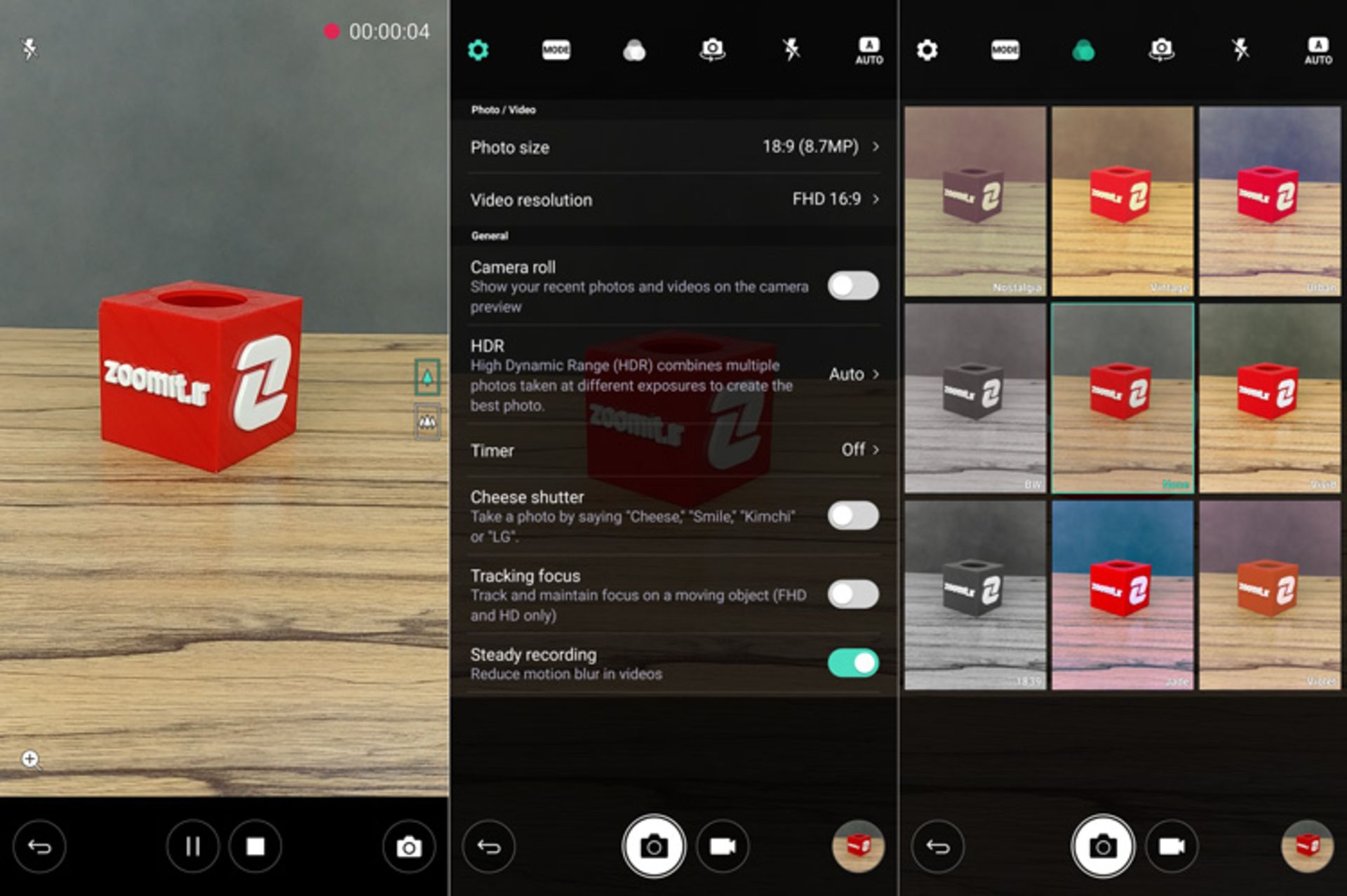
Task: Tap the zoom-in magnifier icon
Action: (x=30, y=759)
